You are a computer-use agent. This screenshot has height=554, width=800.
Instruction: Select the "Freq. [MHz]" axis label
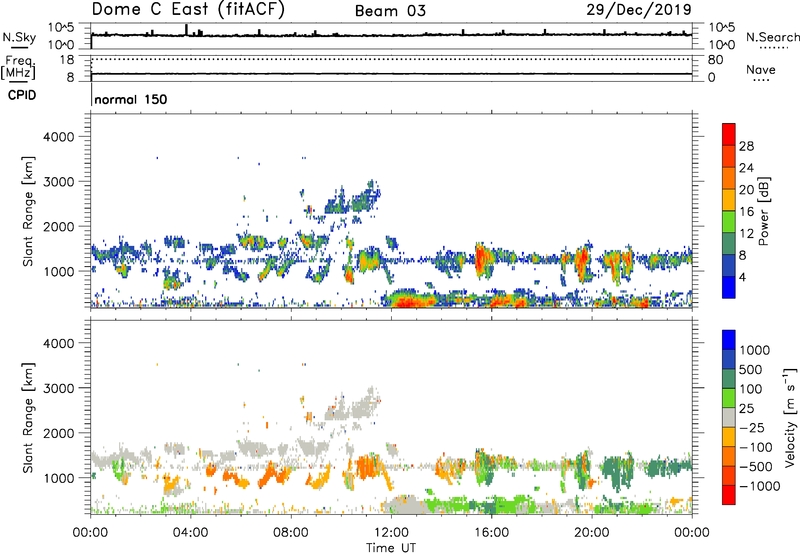click(x=18, y=68)
